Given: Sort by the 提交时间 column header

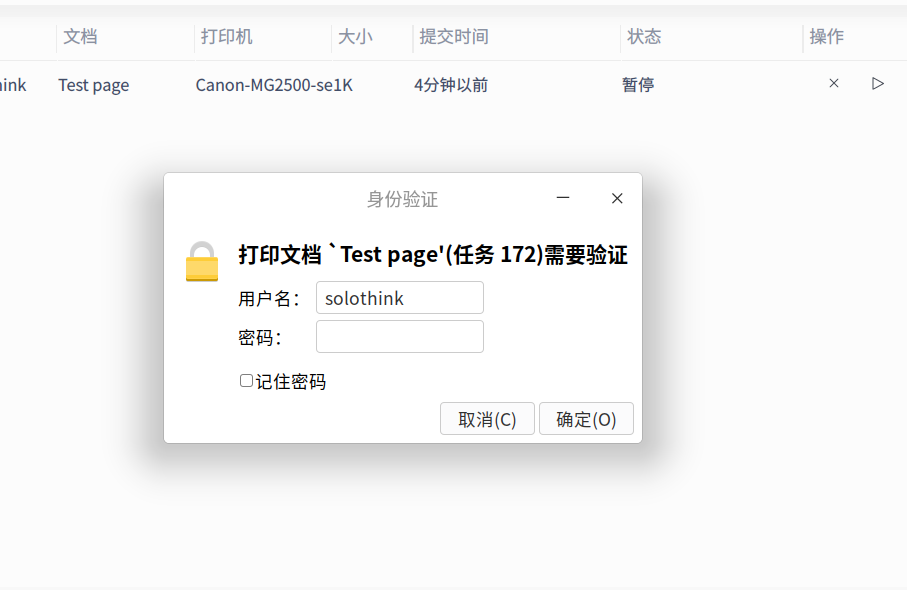Looking at the screenshot, I should pyautogui.click(x=454, y=37).
